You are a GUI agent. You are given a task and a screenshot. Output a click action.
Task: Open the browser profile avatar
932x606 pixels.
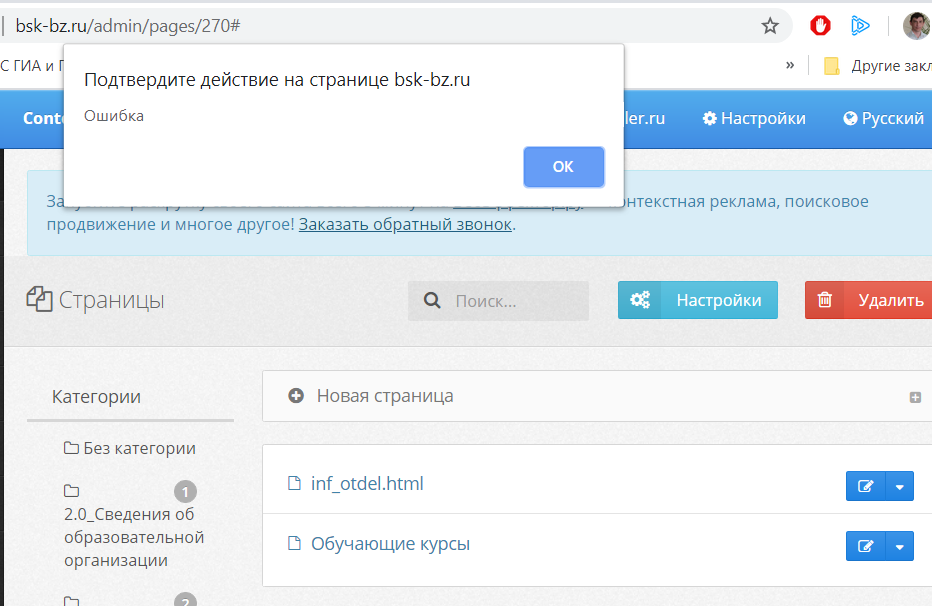click(x=915, y=25)
